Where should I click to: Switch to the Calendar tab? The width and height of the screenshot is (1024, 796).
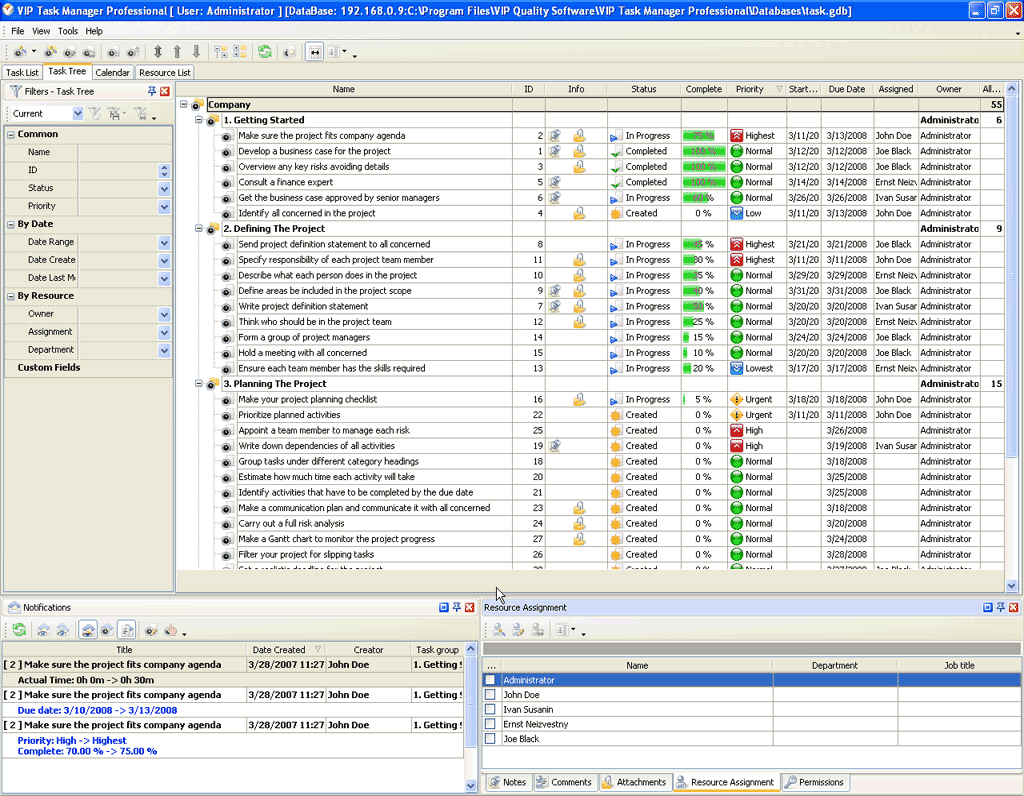(x=112, y=72)
